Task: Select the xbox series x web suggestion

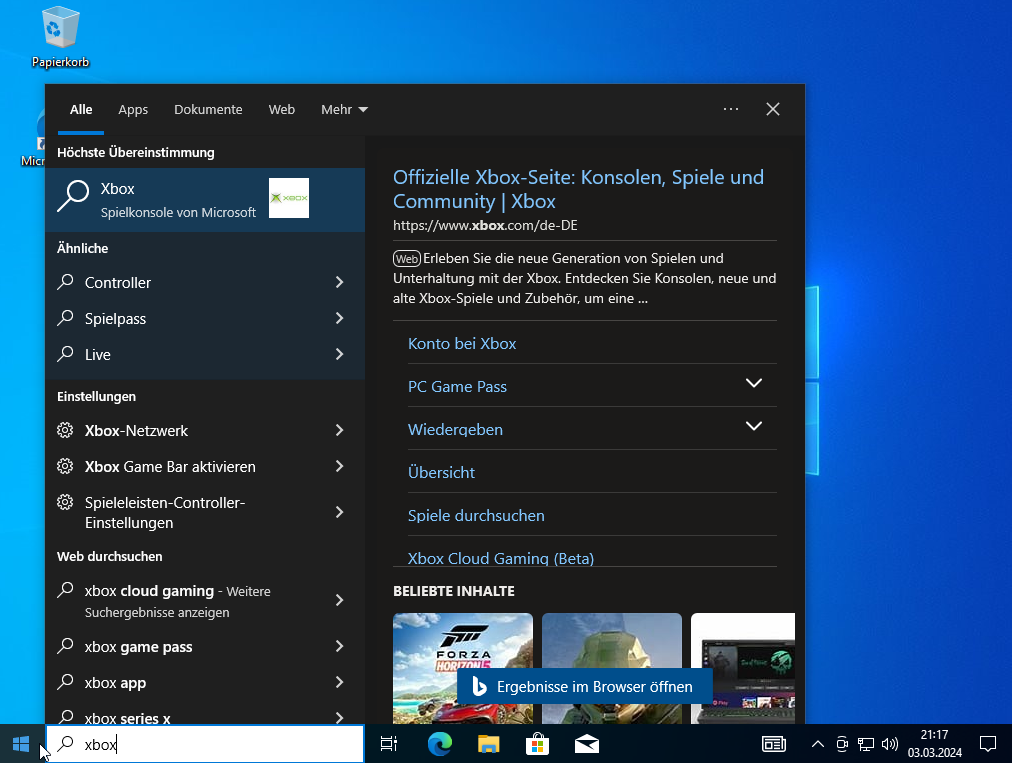Action: [205, 714]
